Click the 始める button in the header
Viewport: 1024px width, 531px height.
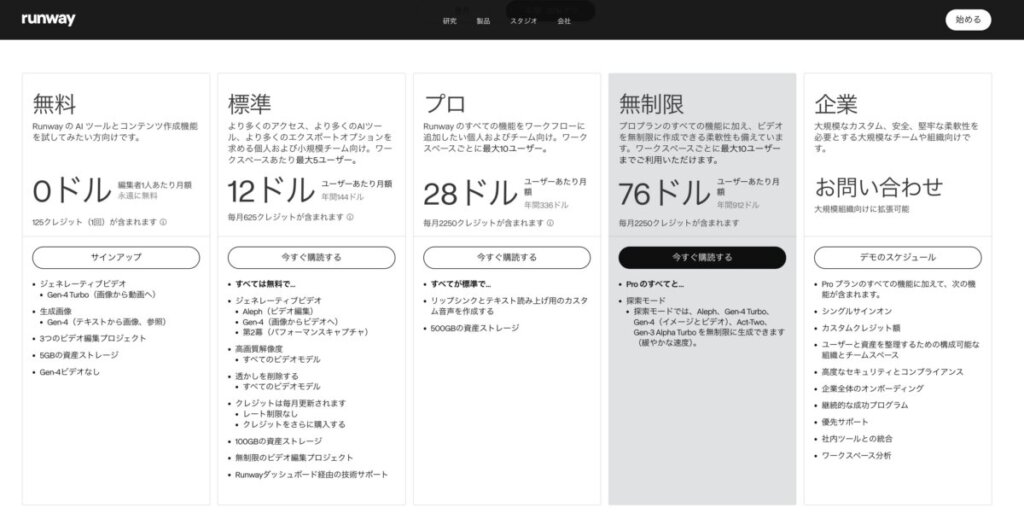click(968, 20)
